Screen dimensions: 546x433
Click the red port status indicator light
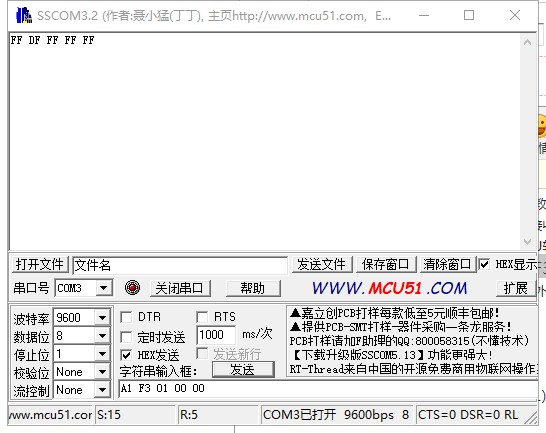(132, 288)
